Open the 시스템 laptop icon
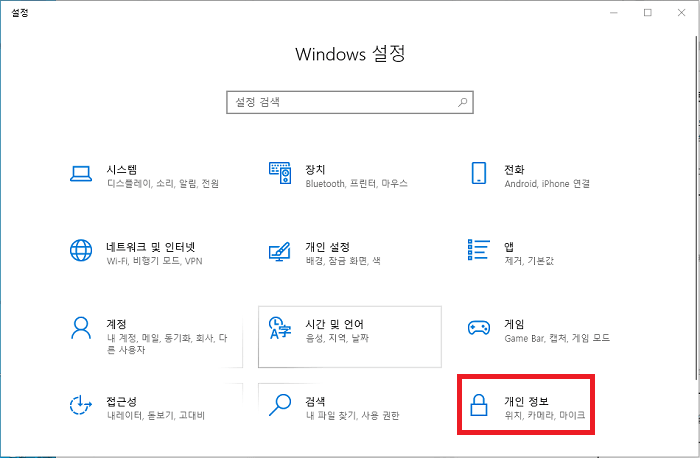This screenshot has height=458, width=700. click(81, 174)
